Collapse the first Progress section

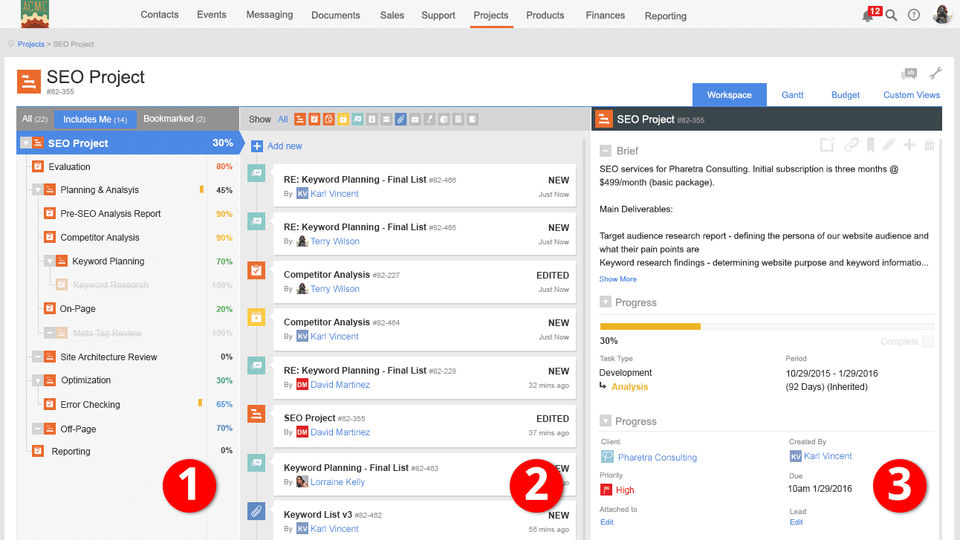[x=606, y=302]
